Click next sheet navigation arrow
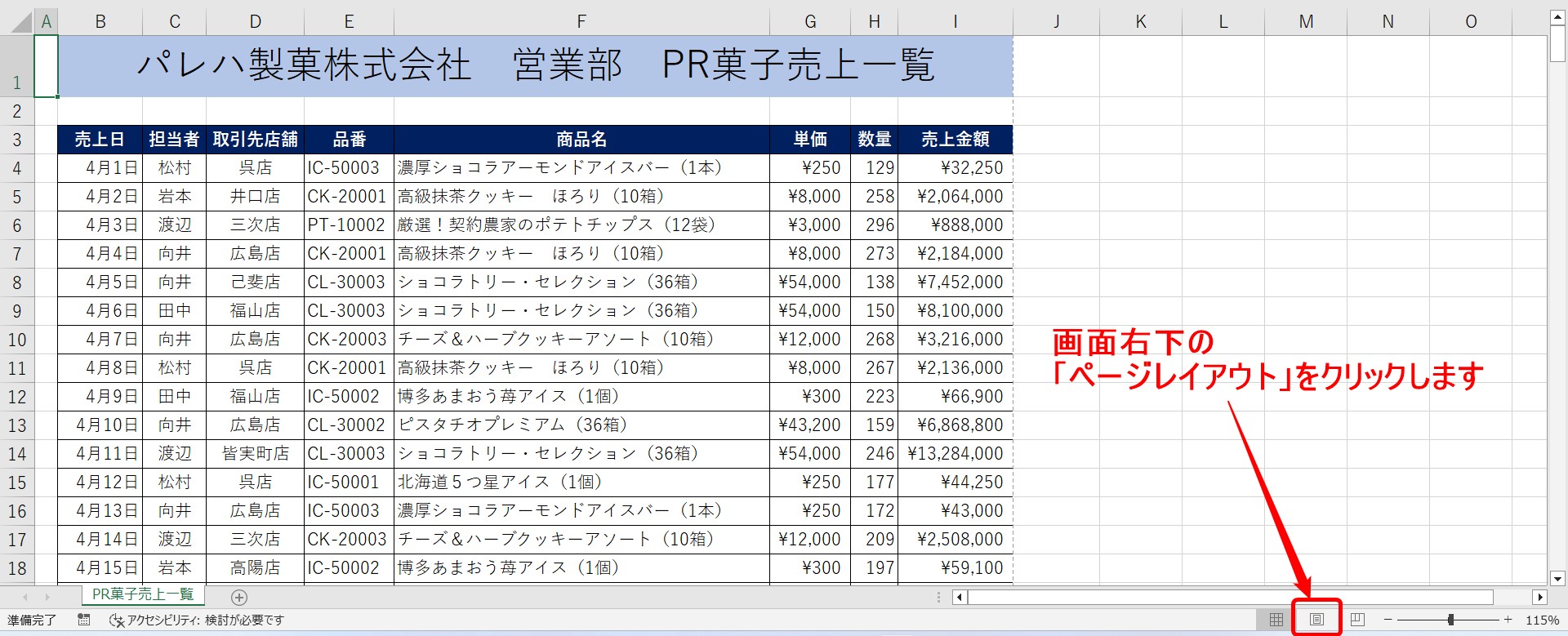The image size is (1568, 636). pos(47,597)
